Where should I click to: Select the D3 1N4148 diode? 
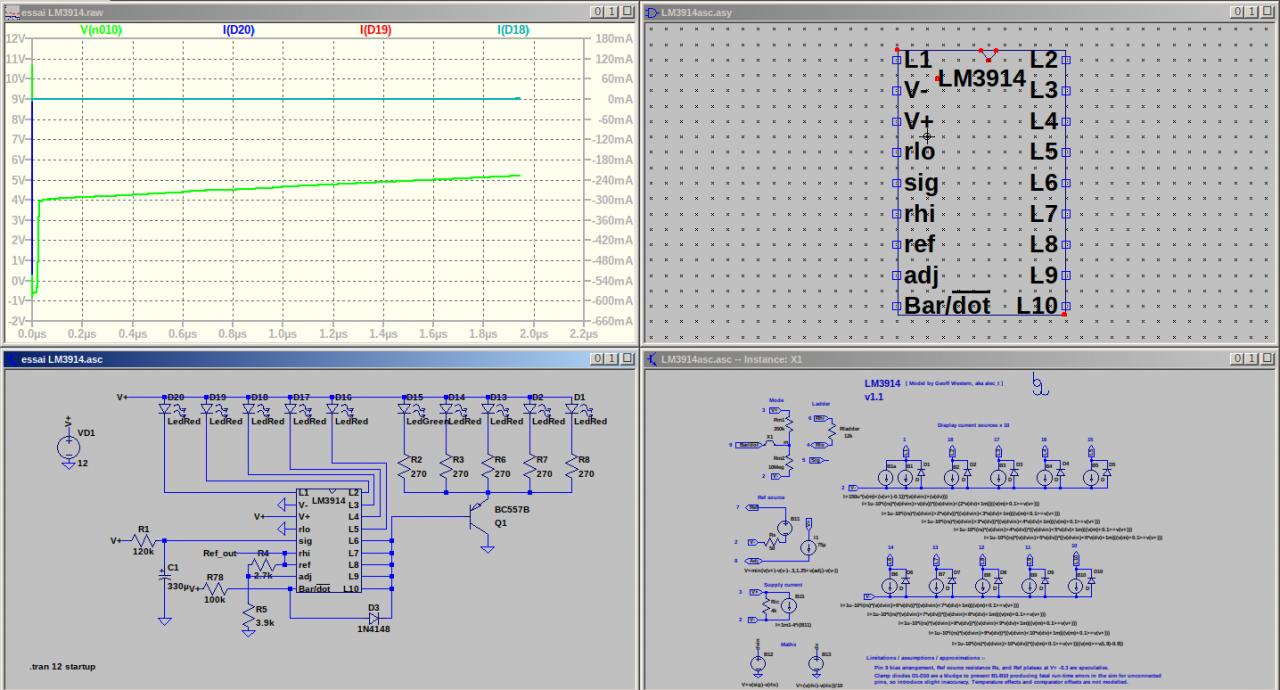tap(373, 619)
